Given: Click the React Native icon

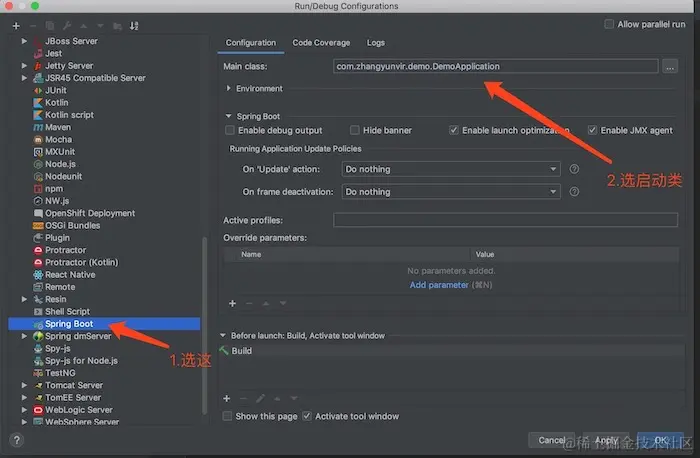Looking at the screenshot, I should (x=38, y=275).
